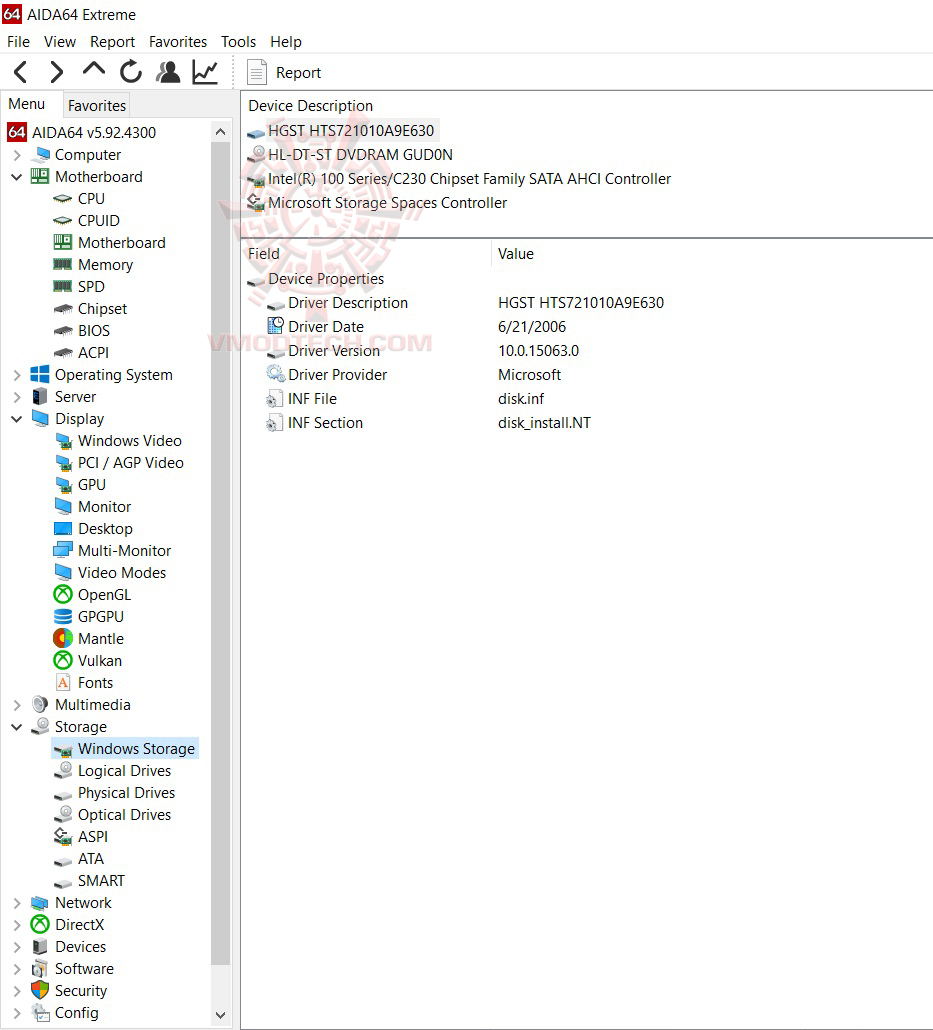Select Vulkan in the Display section
Screen dimensions: 933x1030
tap(98, 660)
